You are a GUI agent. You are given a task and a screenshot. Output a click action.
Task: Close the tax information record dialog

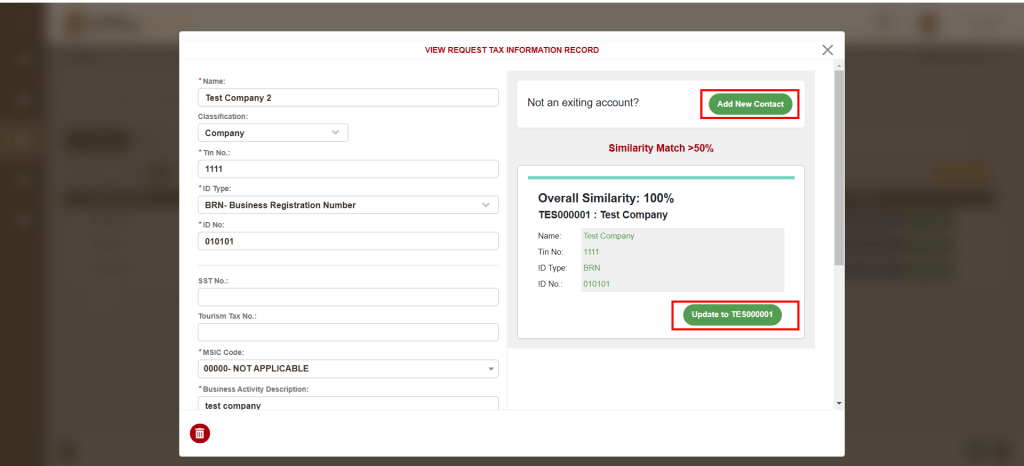(827, 50)
